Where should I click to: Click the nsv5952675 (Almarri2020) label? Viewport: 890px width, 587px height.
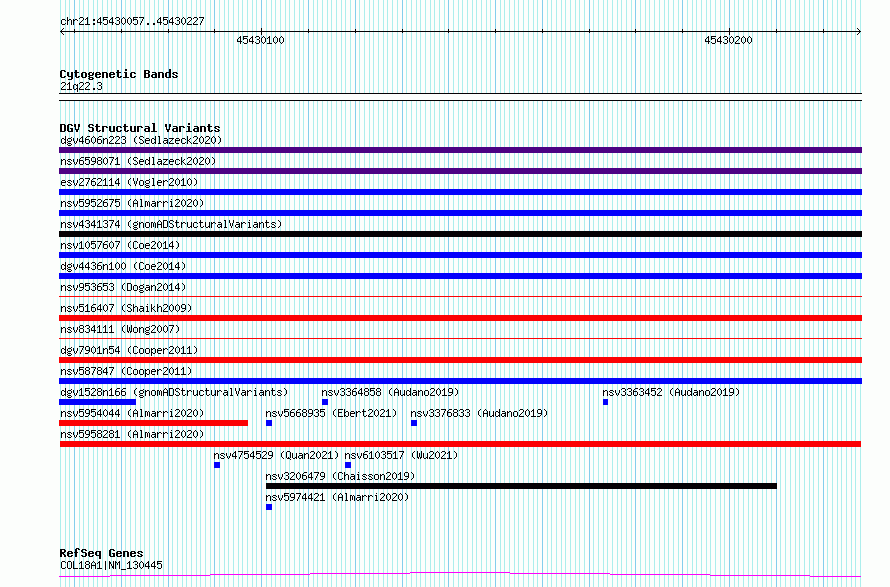(x=132, y=203)
